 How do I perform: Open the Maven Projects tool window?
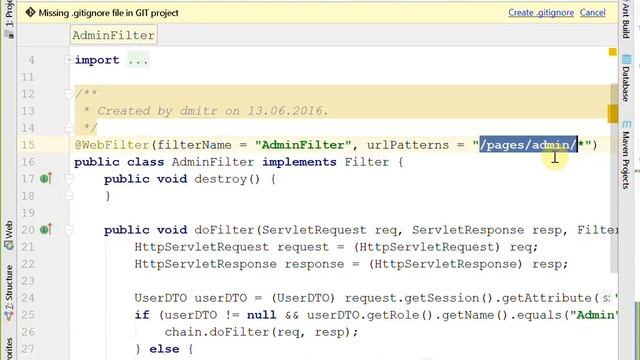(x=626, y=154)
